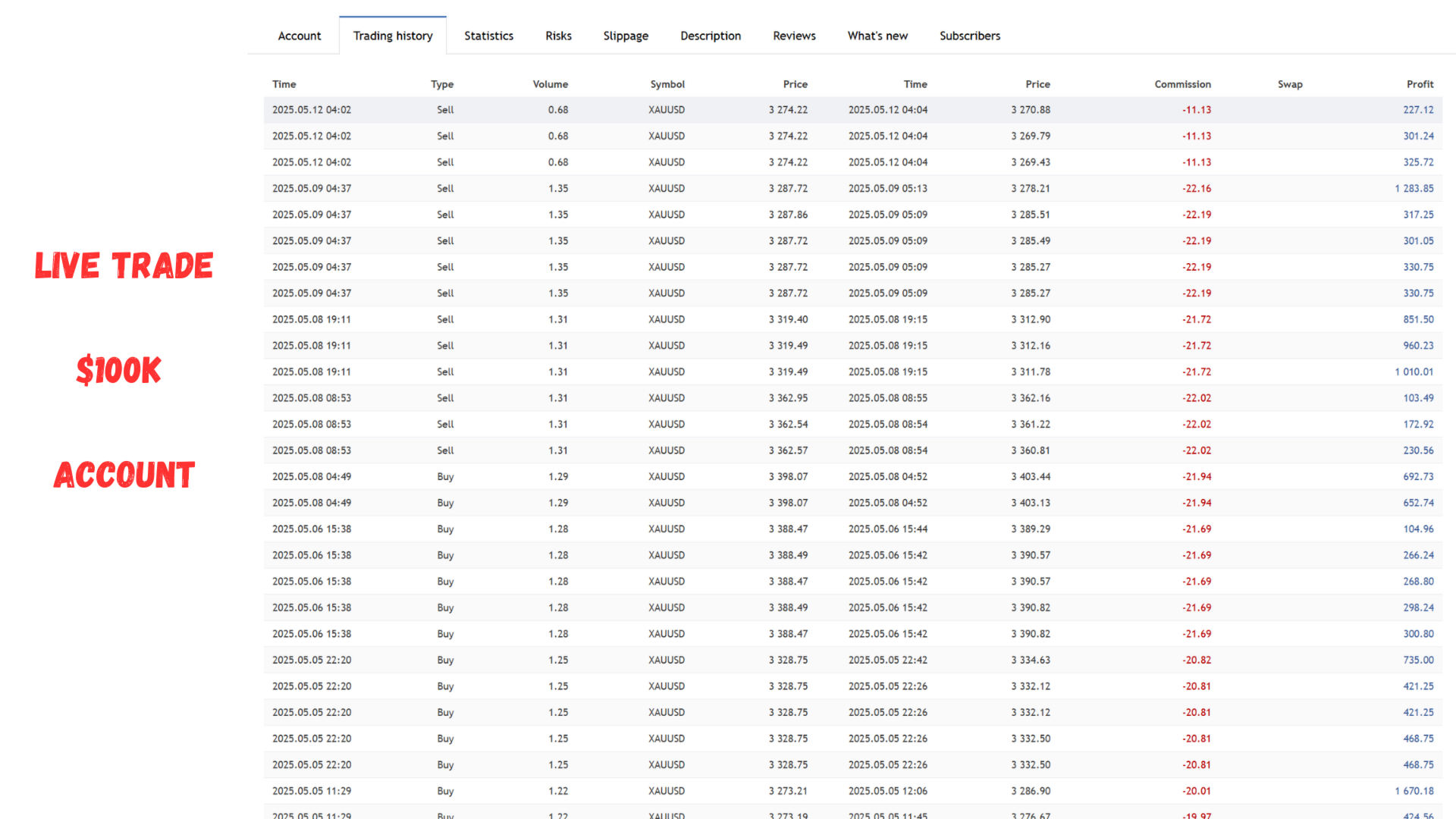Viewport: 1456px width, 819px height.
Task: Click the Type column header
Action: [x=442, y=84]
